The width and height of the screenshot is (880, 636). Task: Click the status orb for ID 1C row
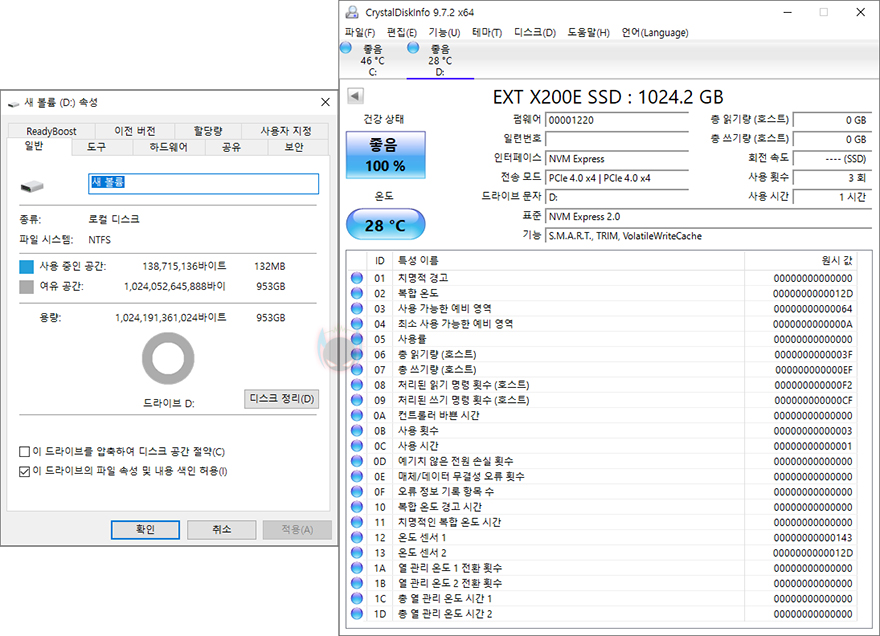coord(357,598)
